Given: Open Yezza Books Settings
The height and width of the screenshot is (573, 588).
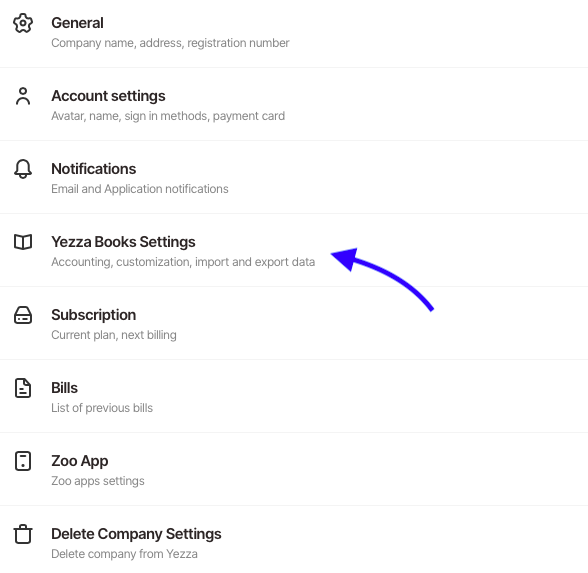Looking at the screenshot, I should click(x=294, y=250).
